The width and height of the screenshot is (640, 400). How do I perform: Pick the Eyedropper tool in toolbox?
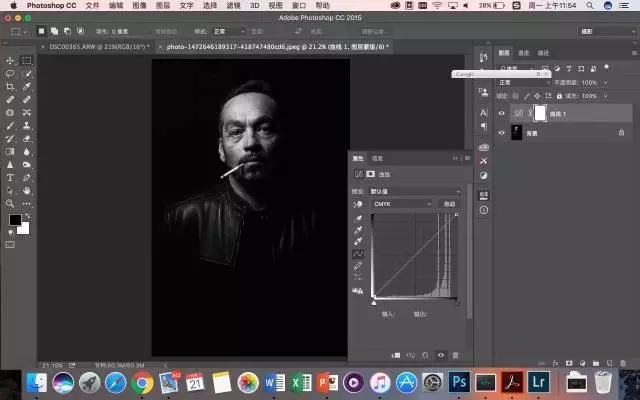[x=27, y=87]
